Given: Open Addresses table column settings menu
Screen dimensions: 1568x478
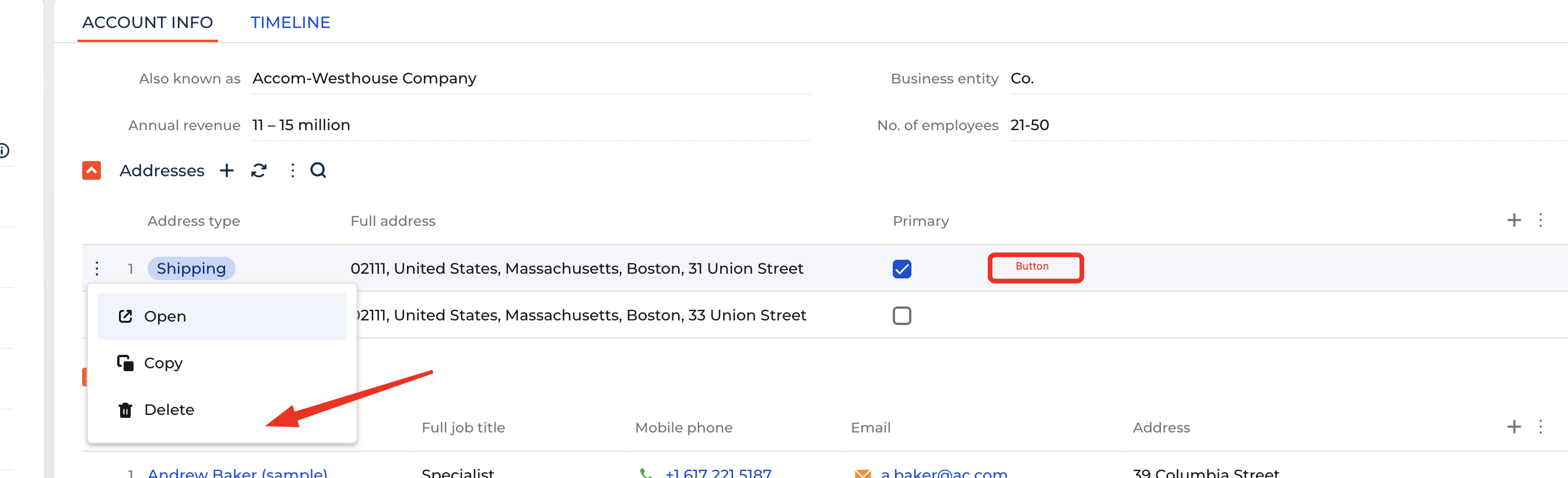Looking at the screenshot, I should [x=1541, y=221].
